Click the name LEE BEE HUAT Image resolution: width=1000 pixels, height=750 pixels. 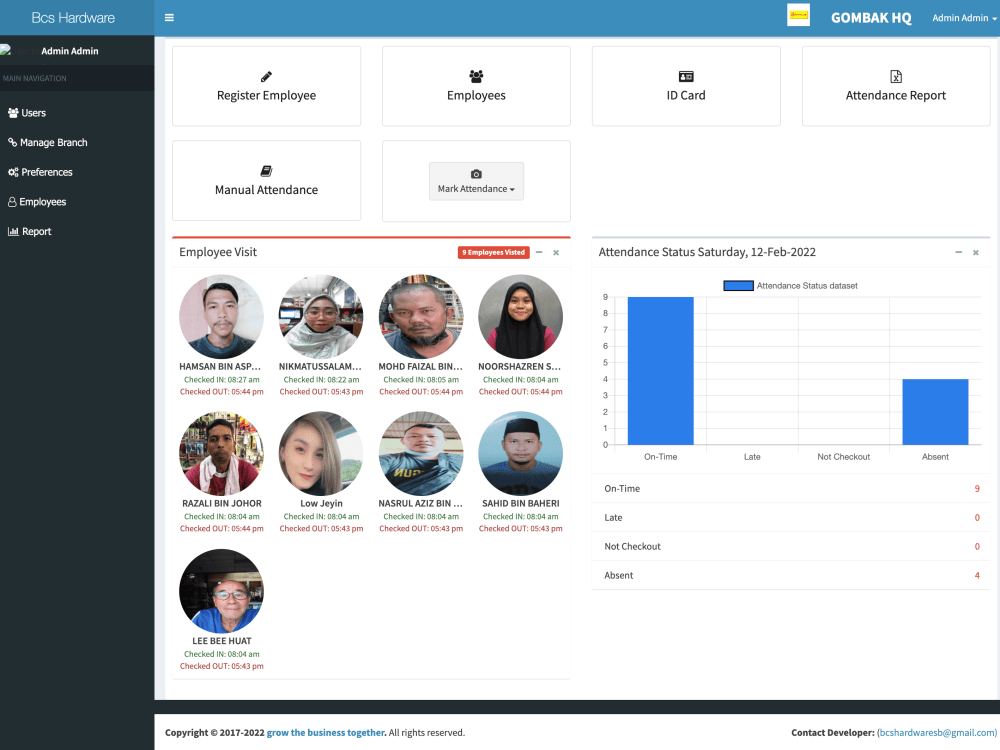coord(221,641)
